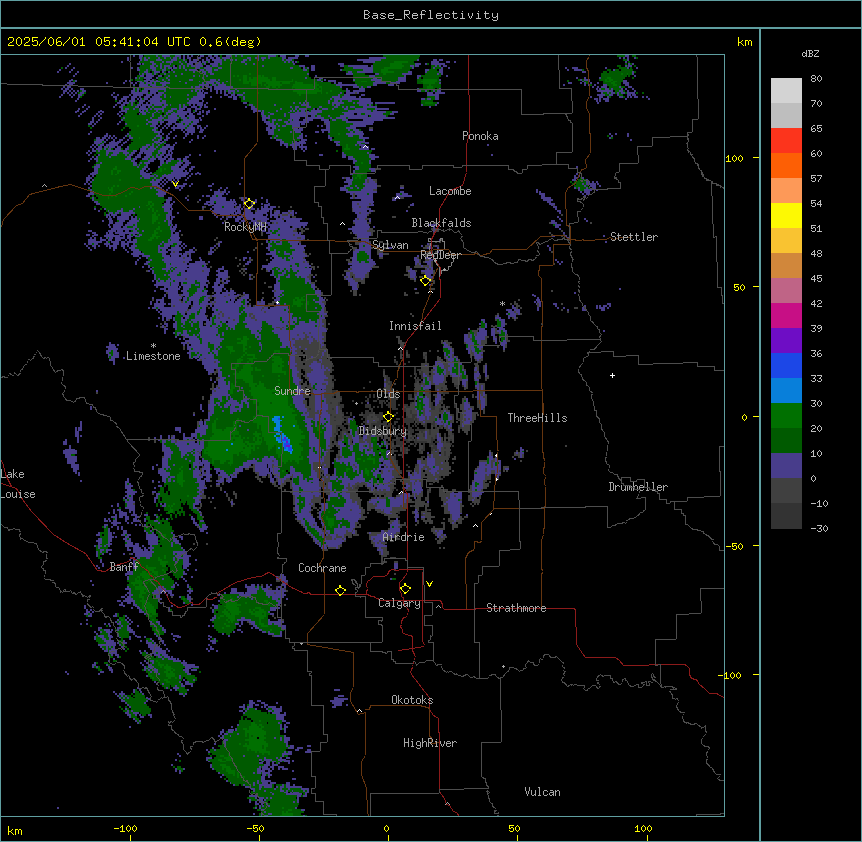The width and height of the screenshot is (862, 842).
Task: Click the yellow diamond marker below RedDeer
Action: [x=426, y=281]
